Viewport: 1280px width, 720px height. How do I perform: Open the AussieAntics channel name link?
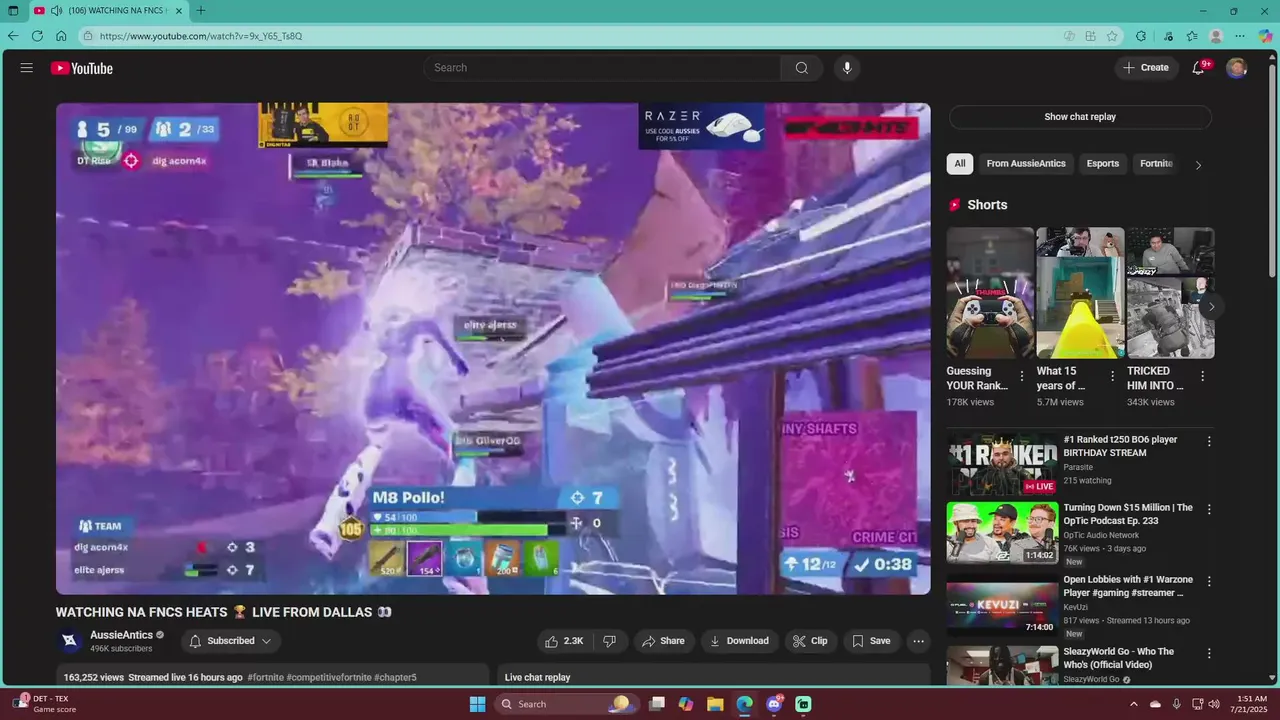point(122,635)
